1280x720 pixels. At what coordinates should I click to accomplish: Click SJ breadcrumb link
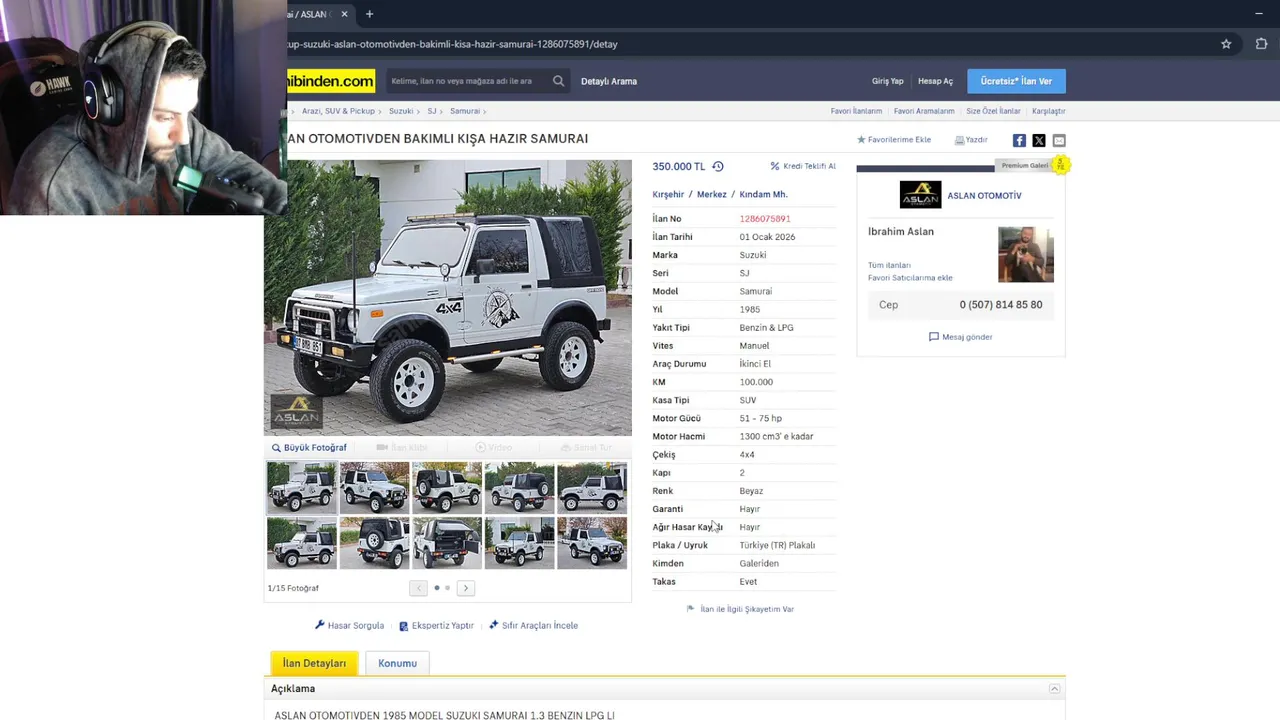point(432,111)
